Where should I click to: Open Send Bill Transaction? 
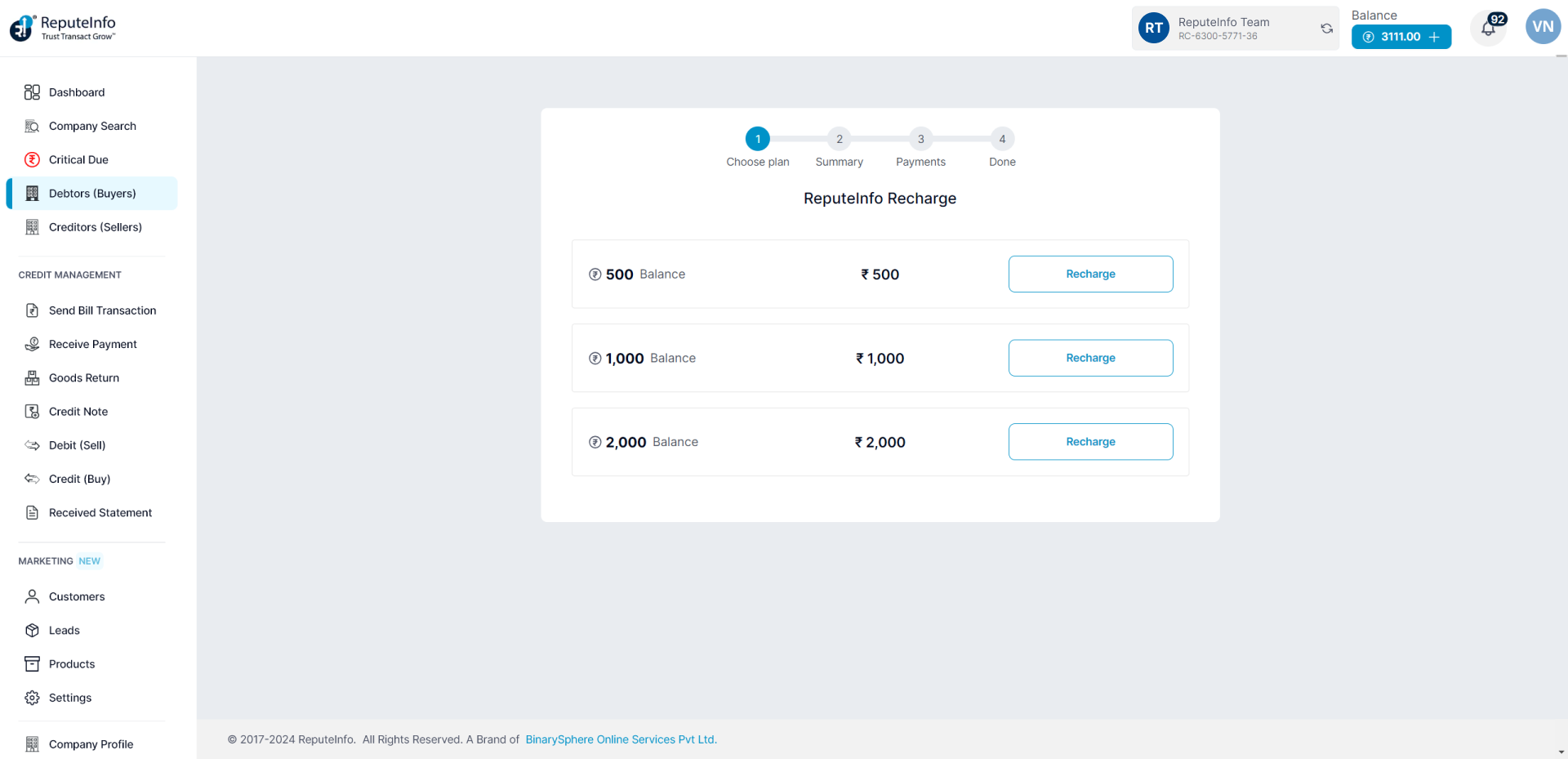[x=102, y=310]
